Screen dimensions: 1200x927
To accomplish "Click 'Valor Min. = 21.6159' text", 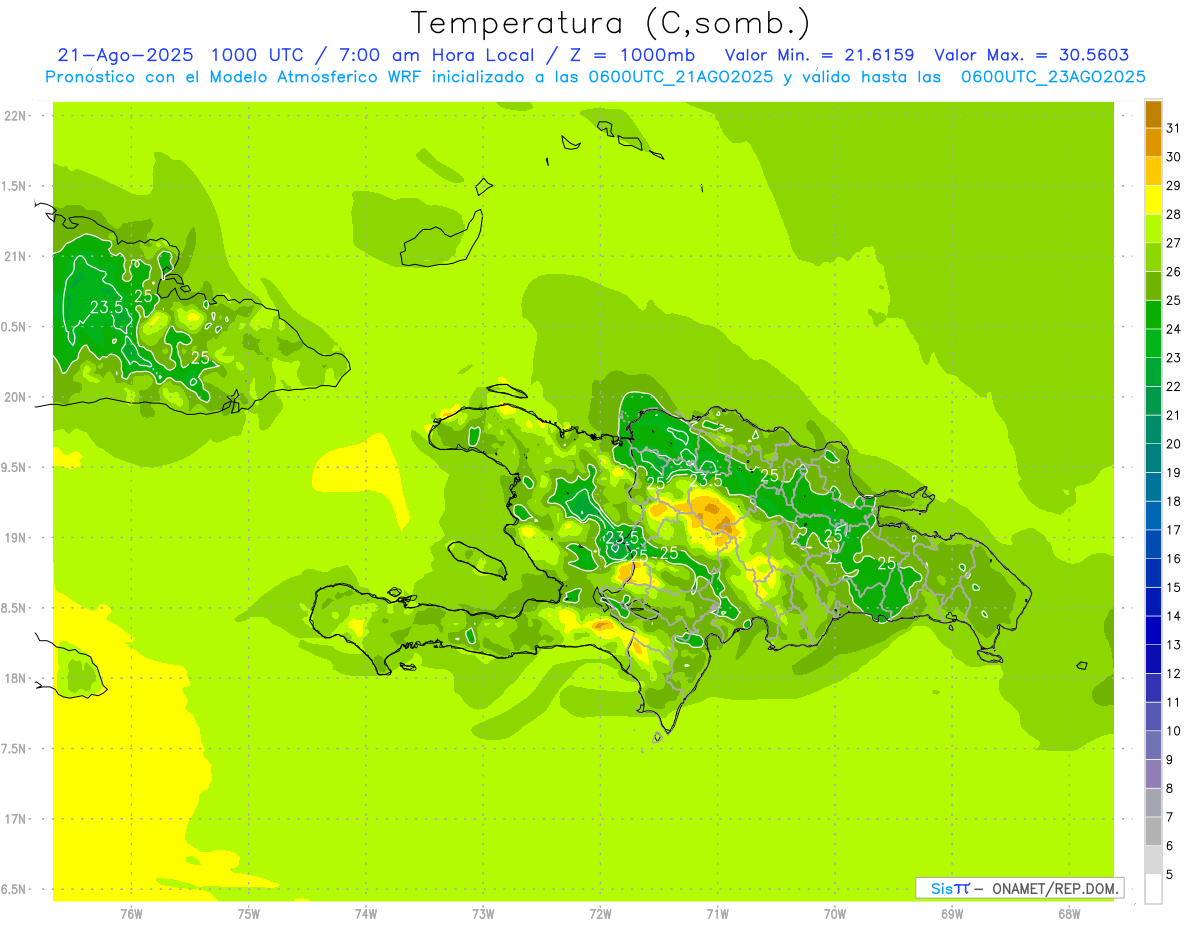I will 819,55.
